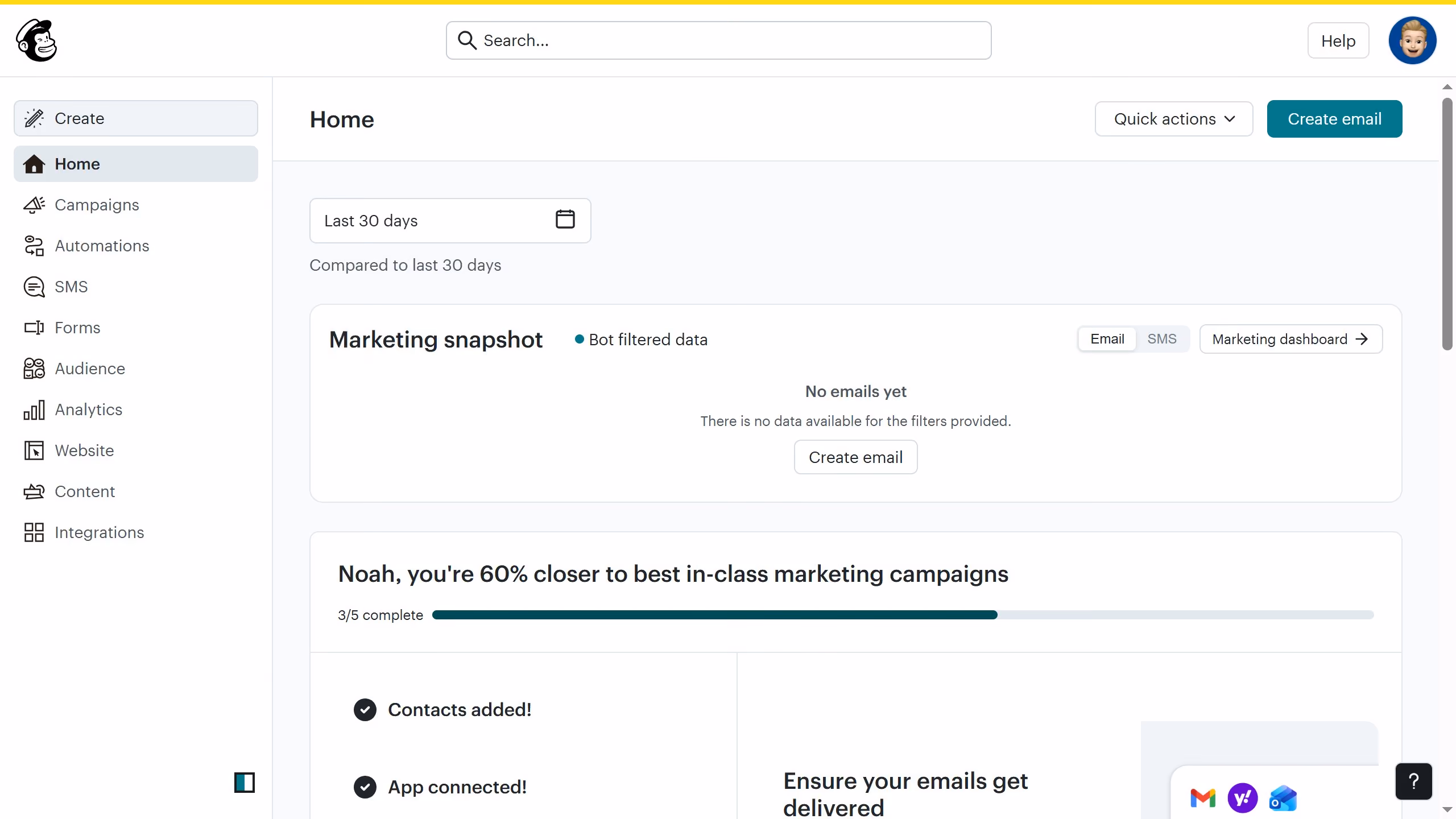The image size is (1456, 819).
Task: Navigate to Audience page
Action: [136, 369]
